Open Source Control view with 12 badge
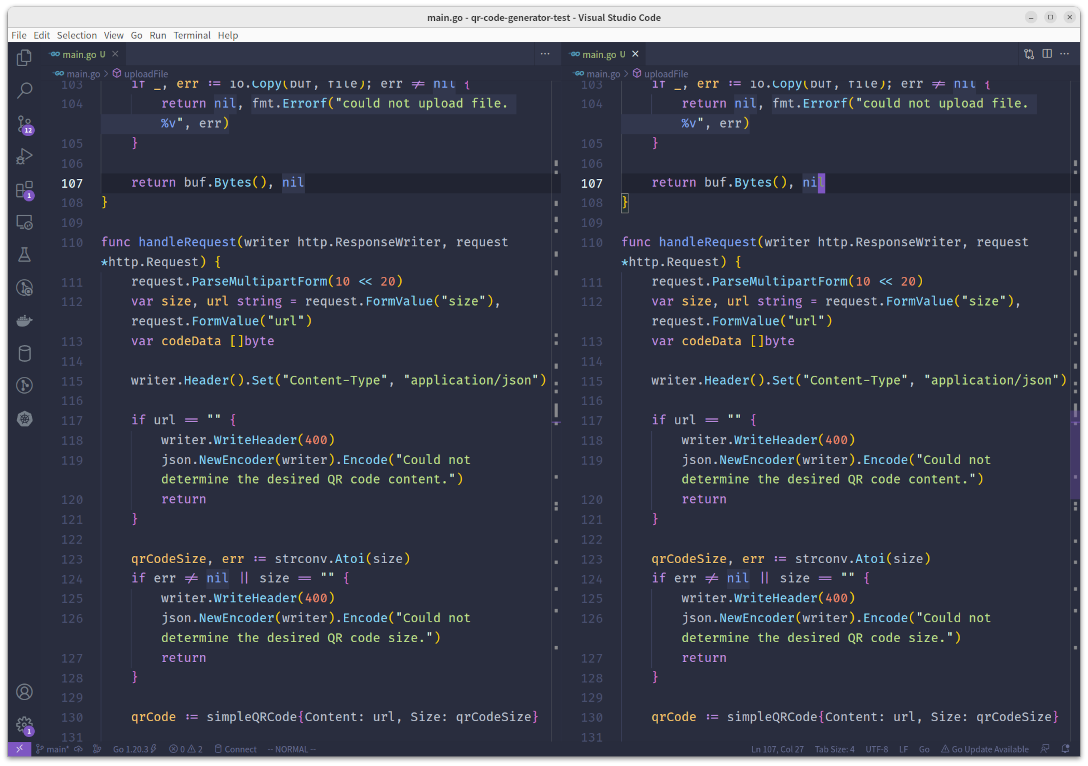The width and height of the screenshot is (1088, 766). (x=24, y=124)
